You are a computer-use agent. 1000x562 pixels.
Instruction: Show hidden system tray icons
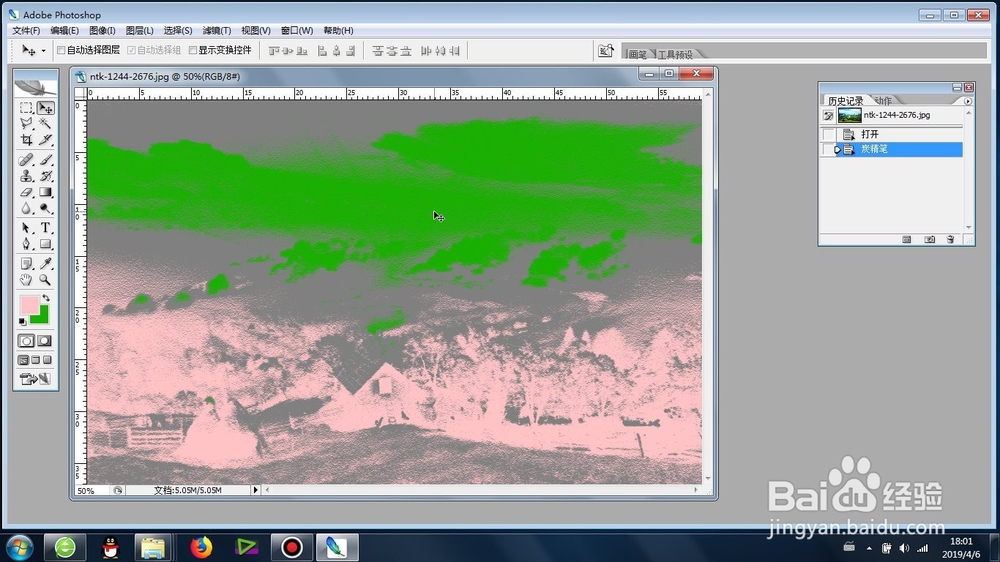coord(869,548)
